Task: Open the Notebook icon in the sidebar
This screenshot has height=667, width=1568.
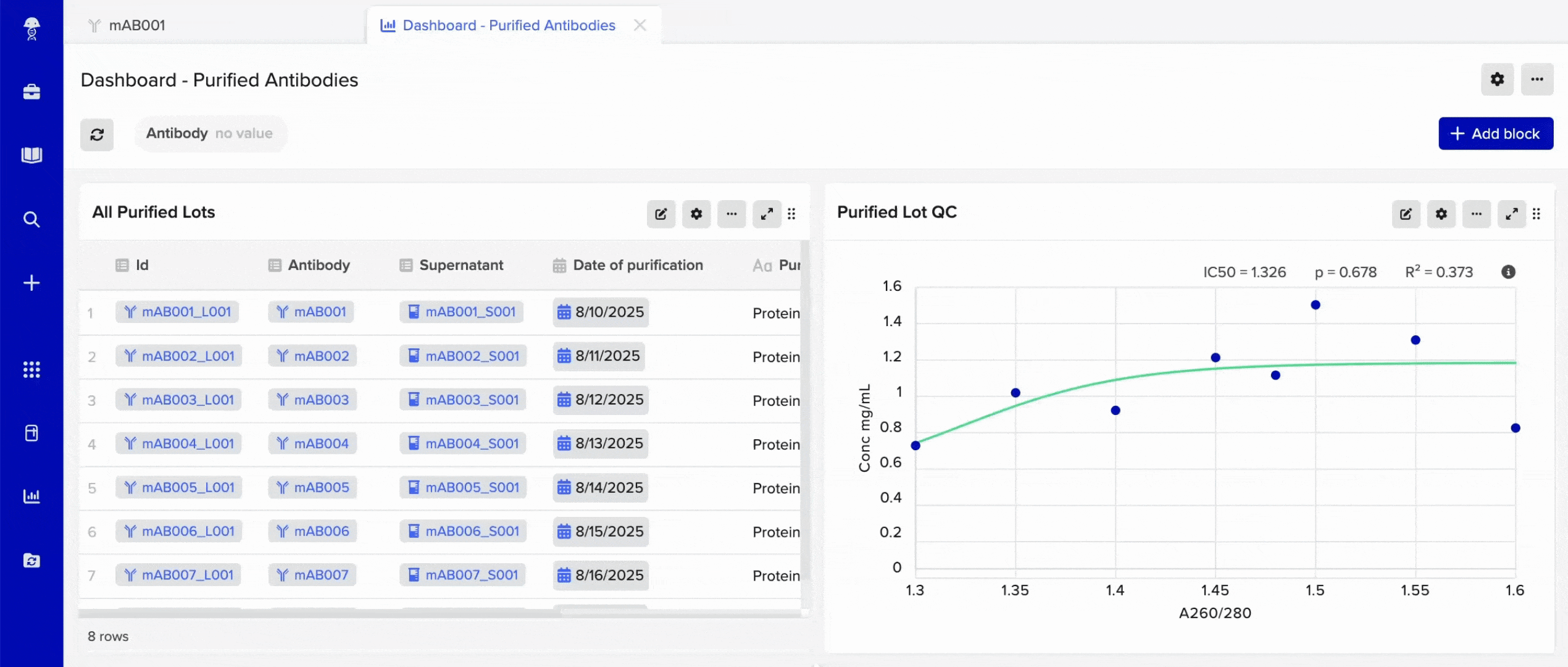Action: coord(31,154)
